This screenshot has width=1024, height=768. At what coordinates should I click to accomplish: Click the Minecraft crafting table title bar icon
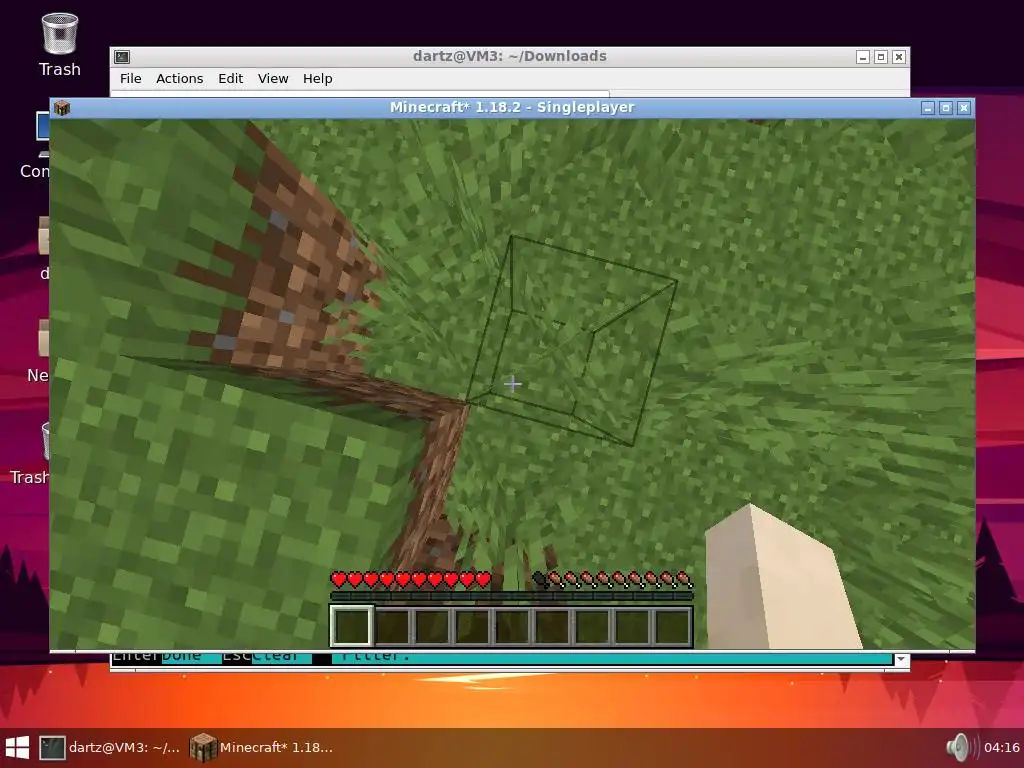pos(62,108)
